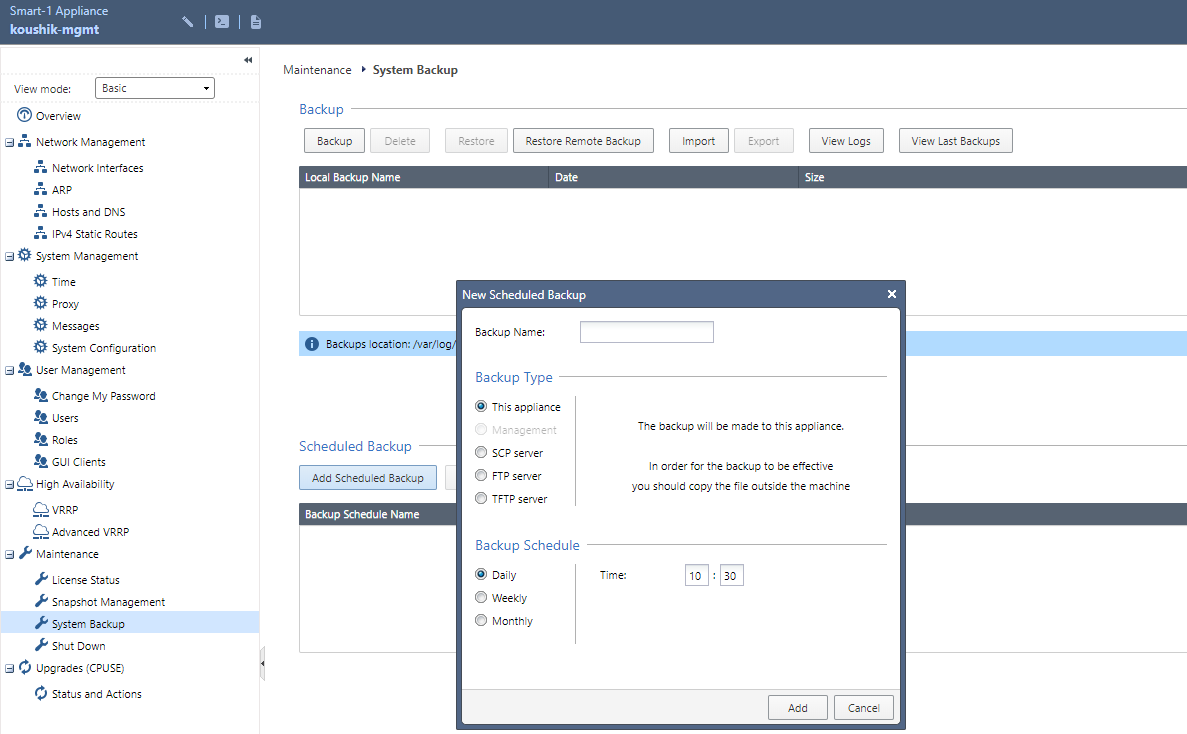Image resolution: width=1187 pixels, height=734 pixels.
Task: Choose the Weekly backup schedule option
Action: (481, 598)
